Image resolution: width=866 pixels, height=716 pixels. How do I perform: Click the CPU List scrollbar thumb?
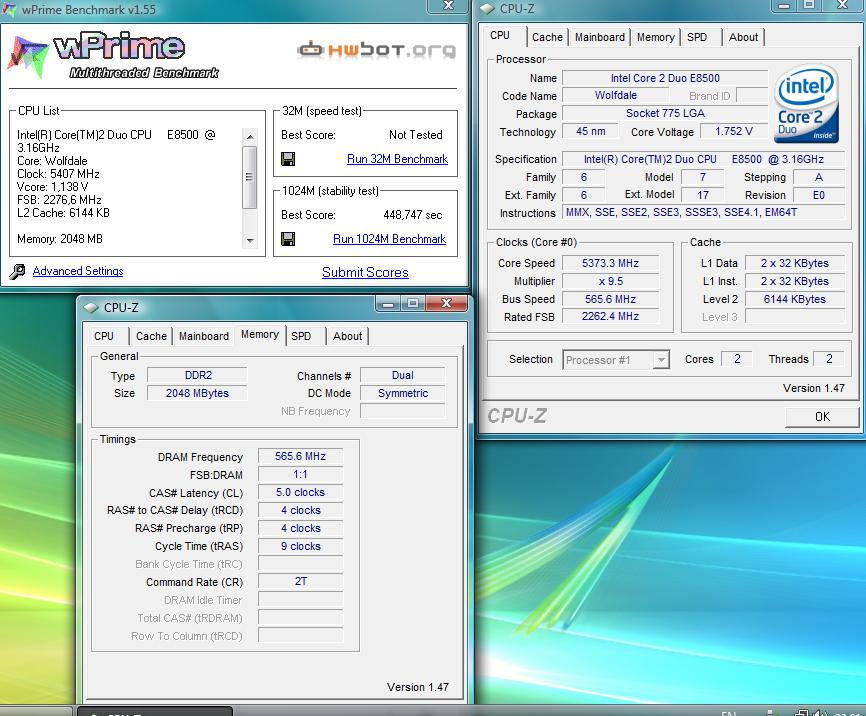250,177
